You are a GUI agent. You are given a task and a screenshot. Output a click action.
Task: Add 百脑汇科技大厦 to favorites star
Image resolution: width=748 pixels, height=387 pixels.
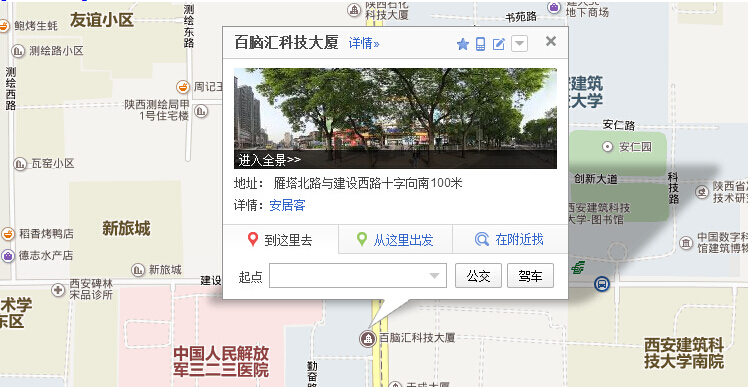(463, 44)
